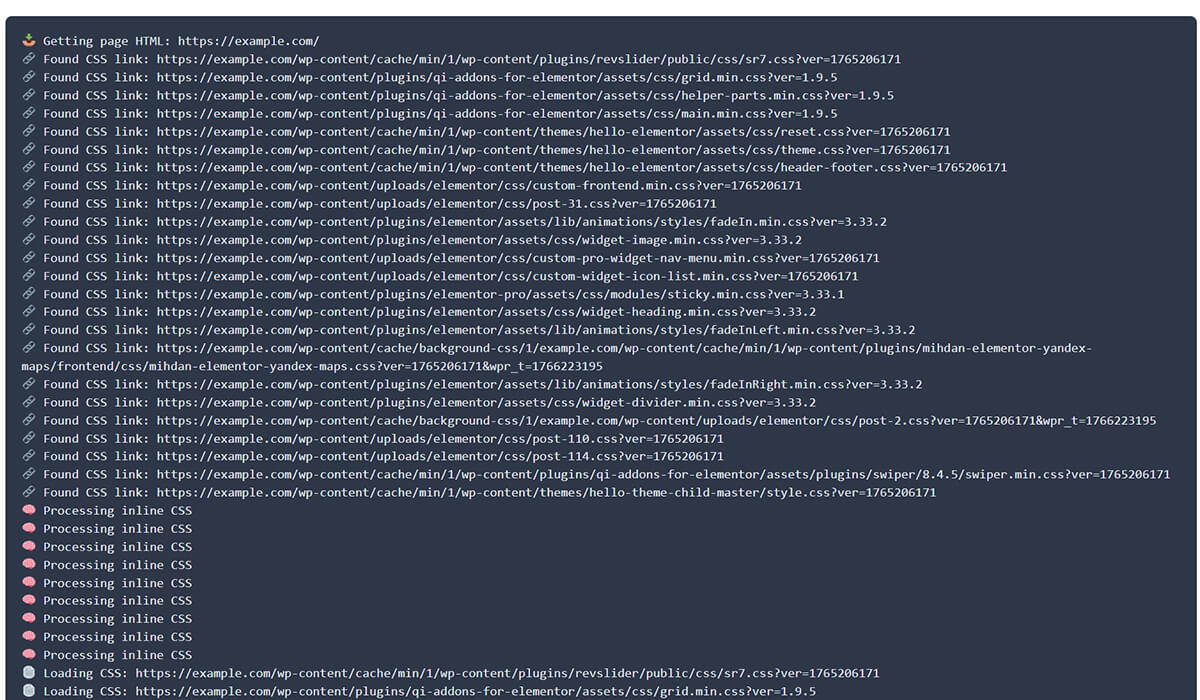The height and width of the screenshot is (700, 1200).
Task: Click link icon beside sticky.min.css line
Action: 28,294
